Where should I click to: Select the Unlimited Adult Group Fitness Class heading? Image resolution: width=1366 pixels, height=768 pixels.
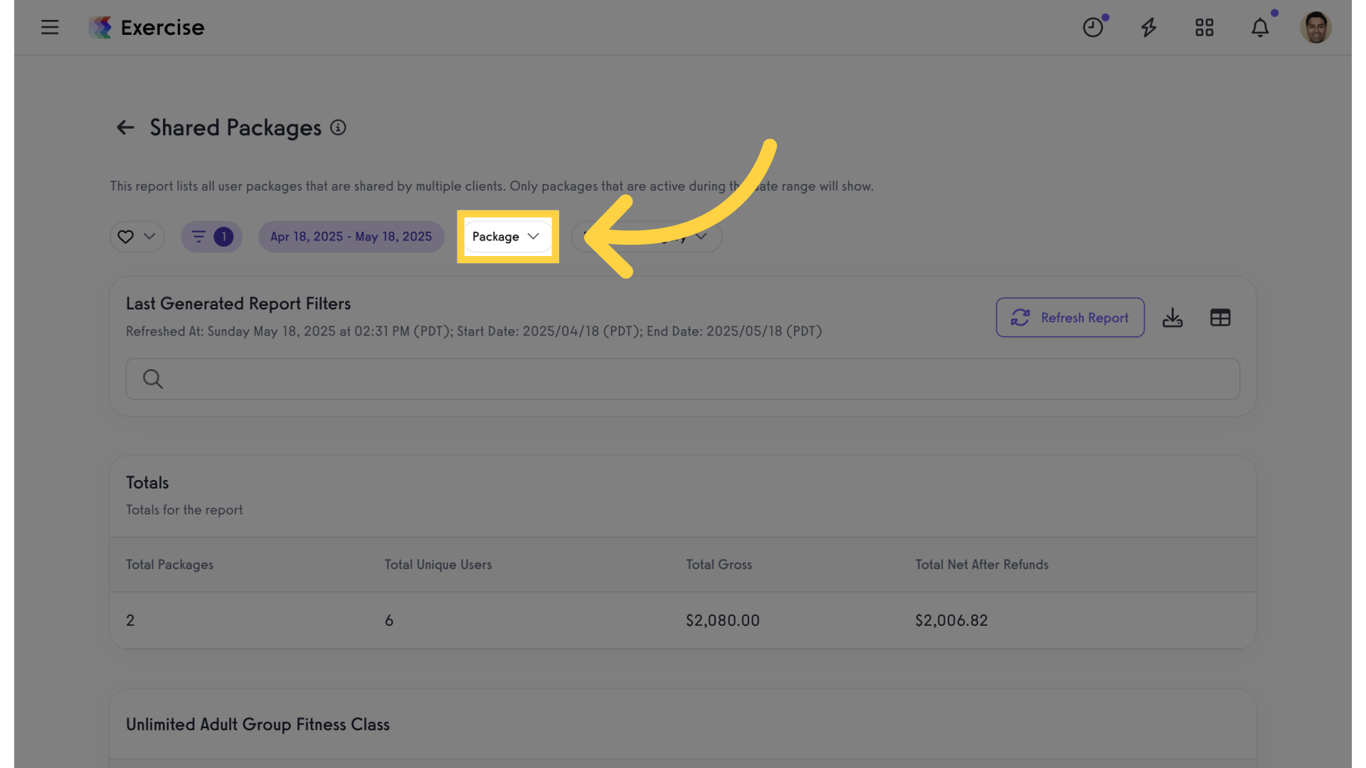pyautogui.click(x=258, y=724)
